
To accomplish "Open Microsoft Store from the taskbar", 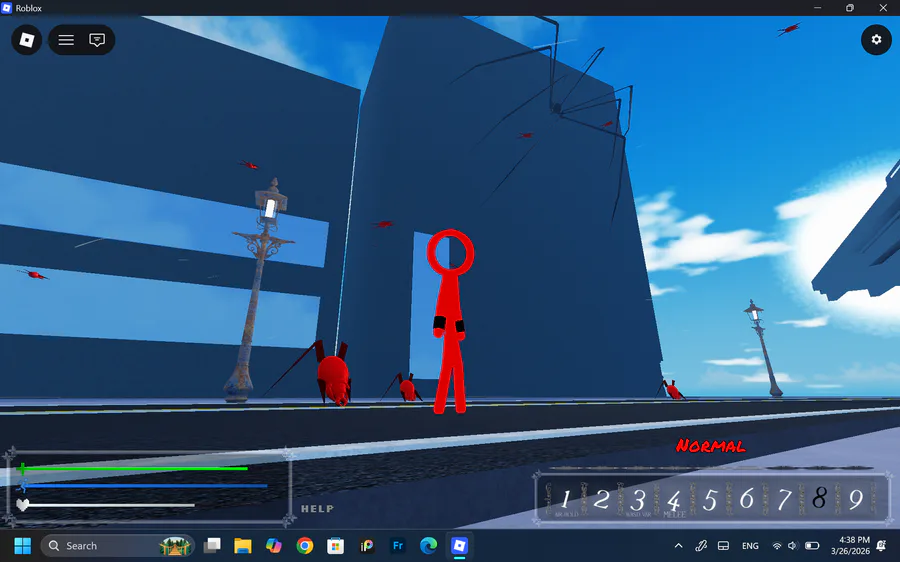I will (336, 545).
